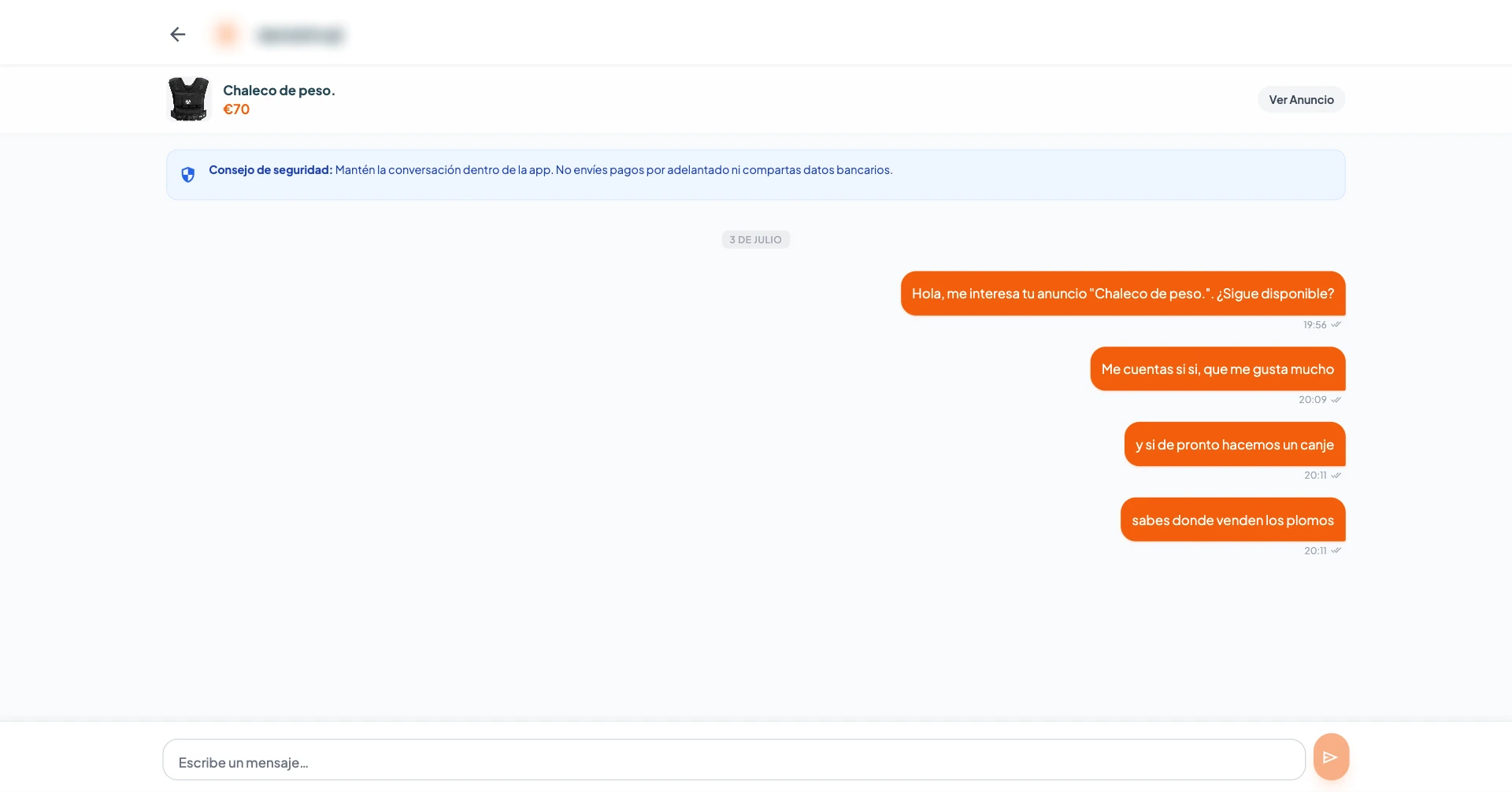Click the €70 price label
This screenshot has height=792, width=1512.
(236, 109)
